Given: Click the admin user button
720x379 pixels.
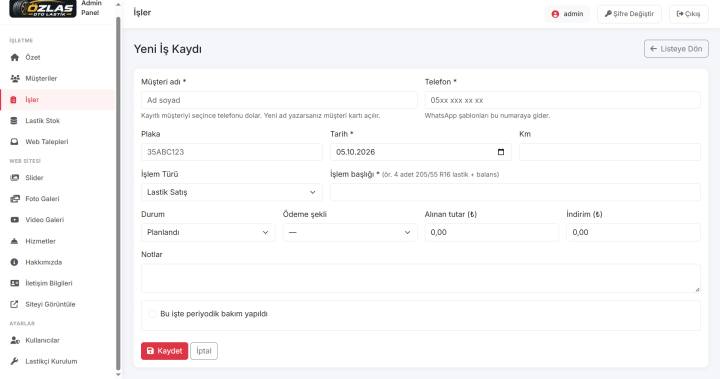Looking at the screenshot, I should [x=568, y=14].
